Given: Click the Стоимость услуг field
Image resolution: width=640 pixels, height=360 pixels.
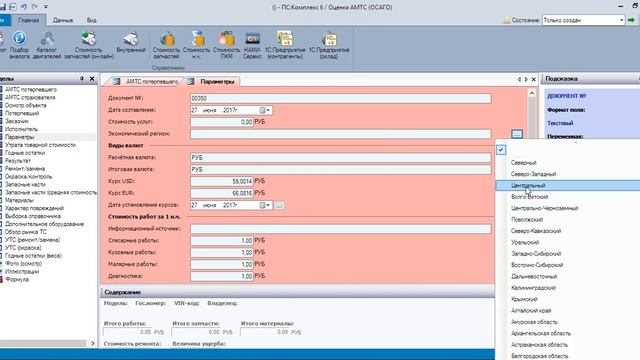Looking at the screenshot, I should pyautogui.click(x=222, y=122).
